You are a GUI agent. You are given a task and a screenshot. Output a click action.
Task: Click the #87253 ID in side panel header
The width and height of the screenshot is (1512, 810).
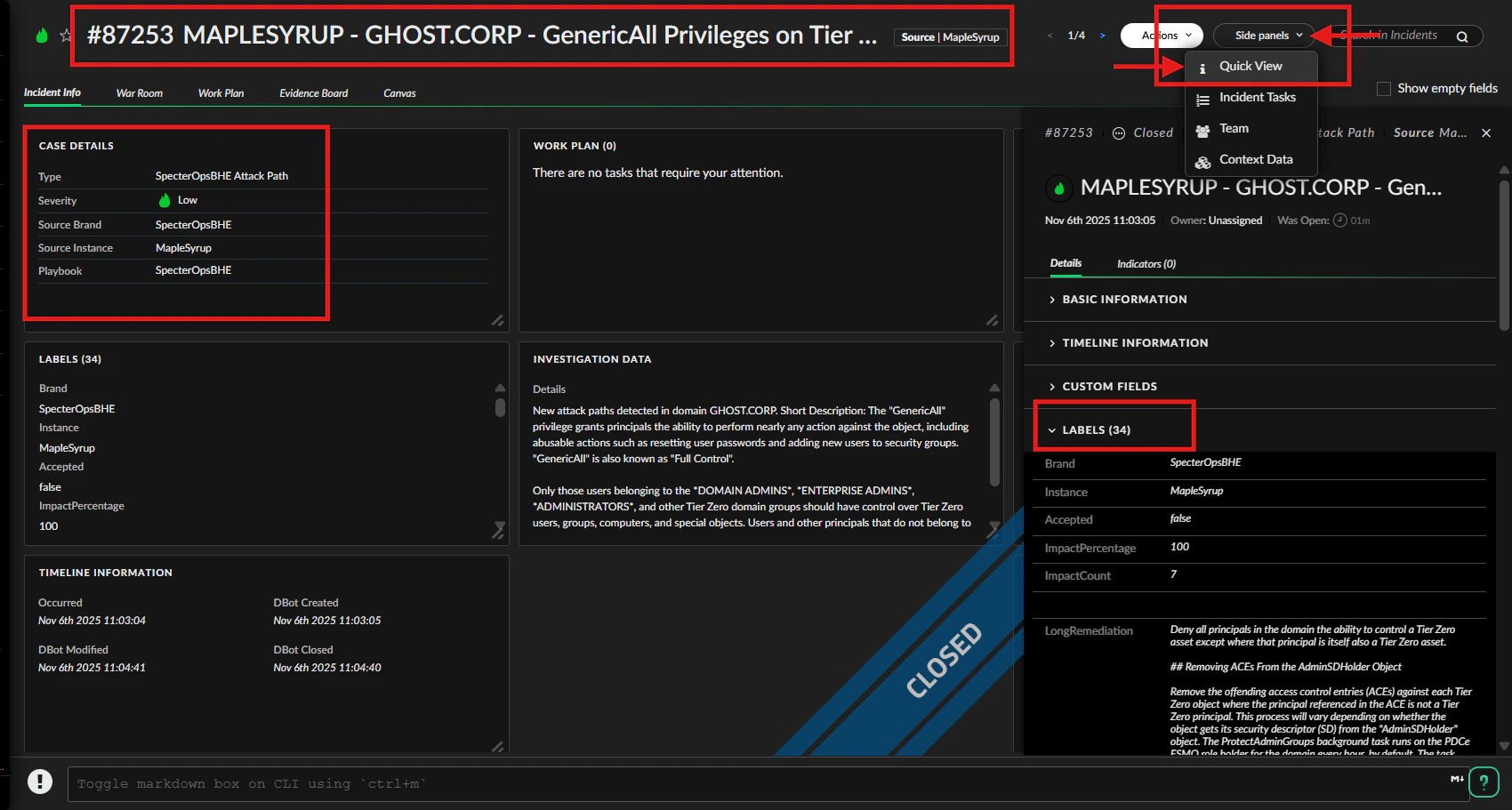coord(1068,132)
